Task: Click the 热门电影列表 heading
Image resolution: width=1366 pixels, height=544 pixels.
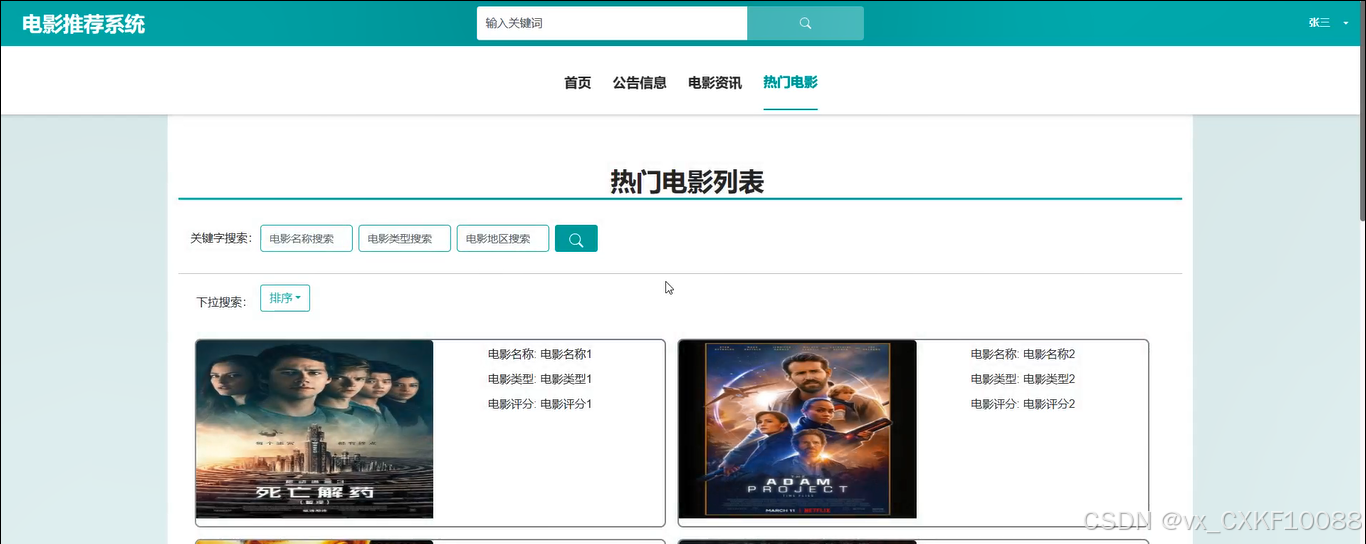Action: [x=687, y=182]
